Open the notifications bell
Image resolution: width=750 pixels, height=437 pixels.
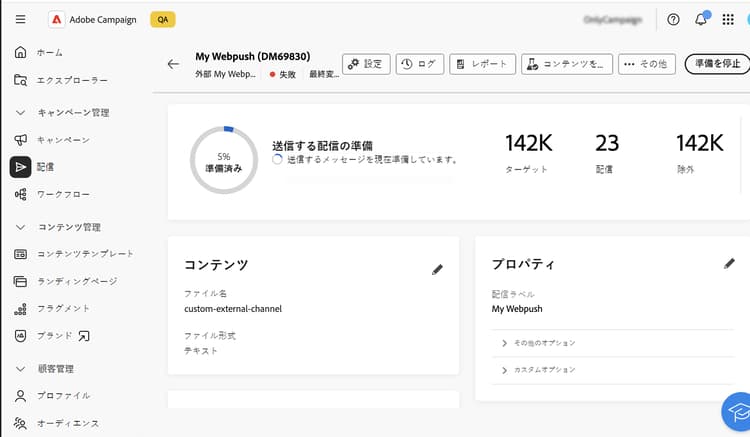tap(701, 19)
